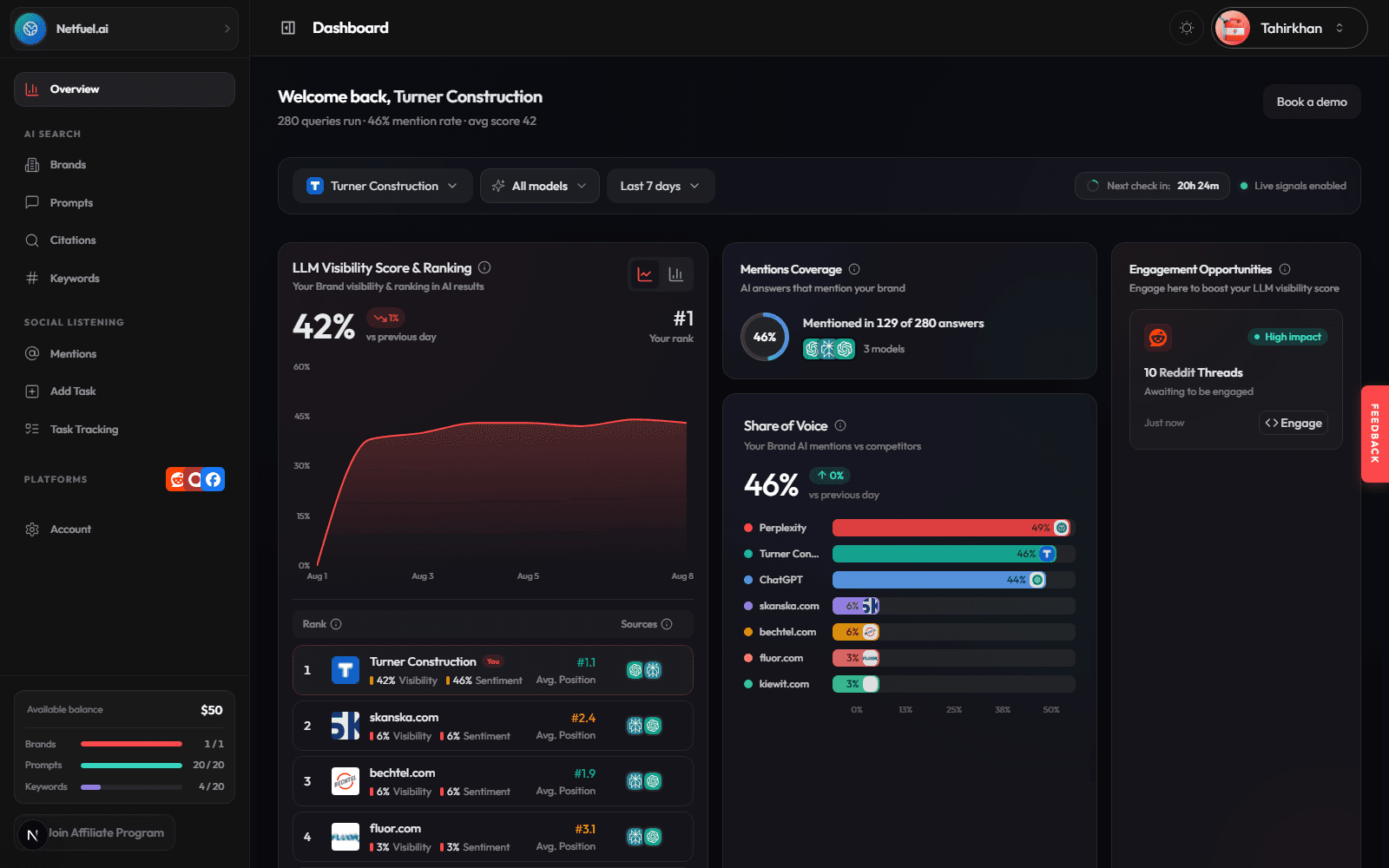The height and width of the screenshot is (868, 1389).
Task: Click the Perplexity 49% share bar
Action: tap(951, 528)
